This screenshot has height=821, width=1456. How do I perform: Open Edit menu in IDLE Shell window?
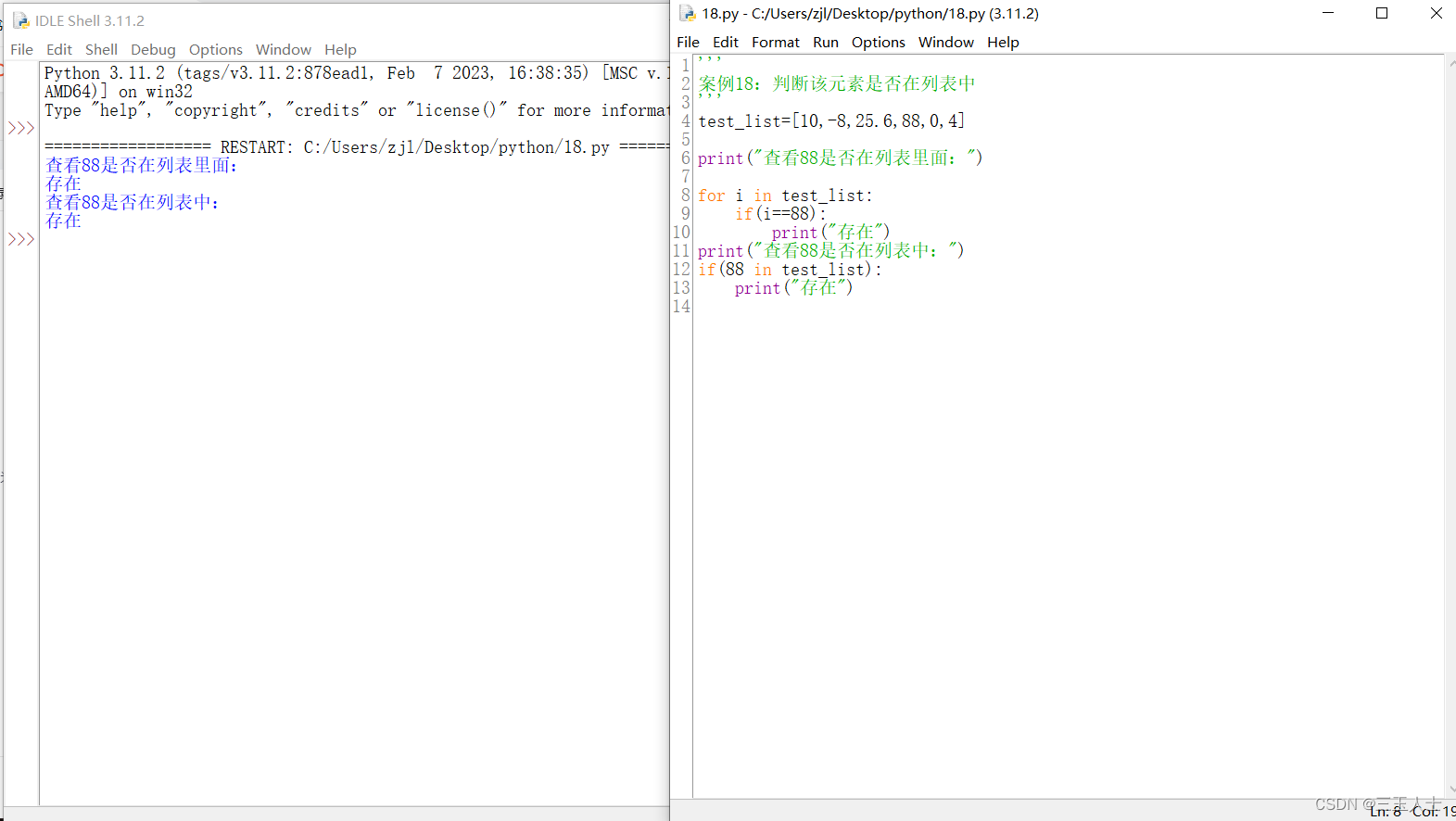59,49
